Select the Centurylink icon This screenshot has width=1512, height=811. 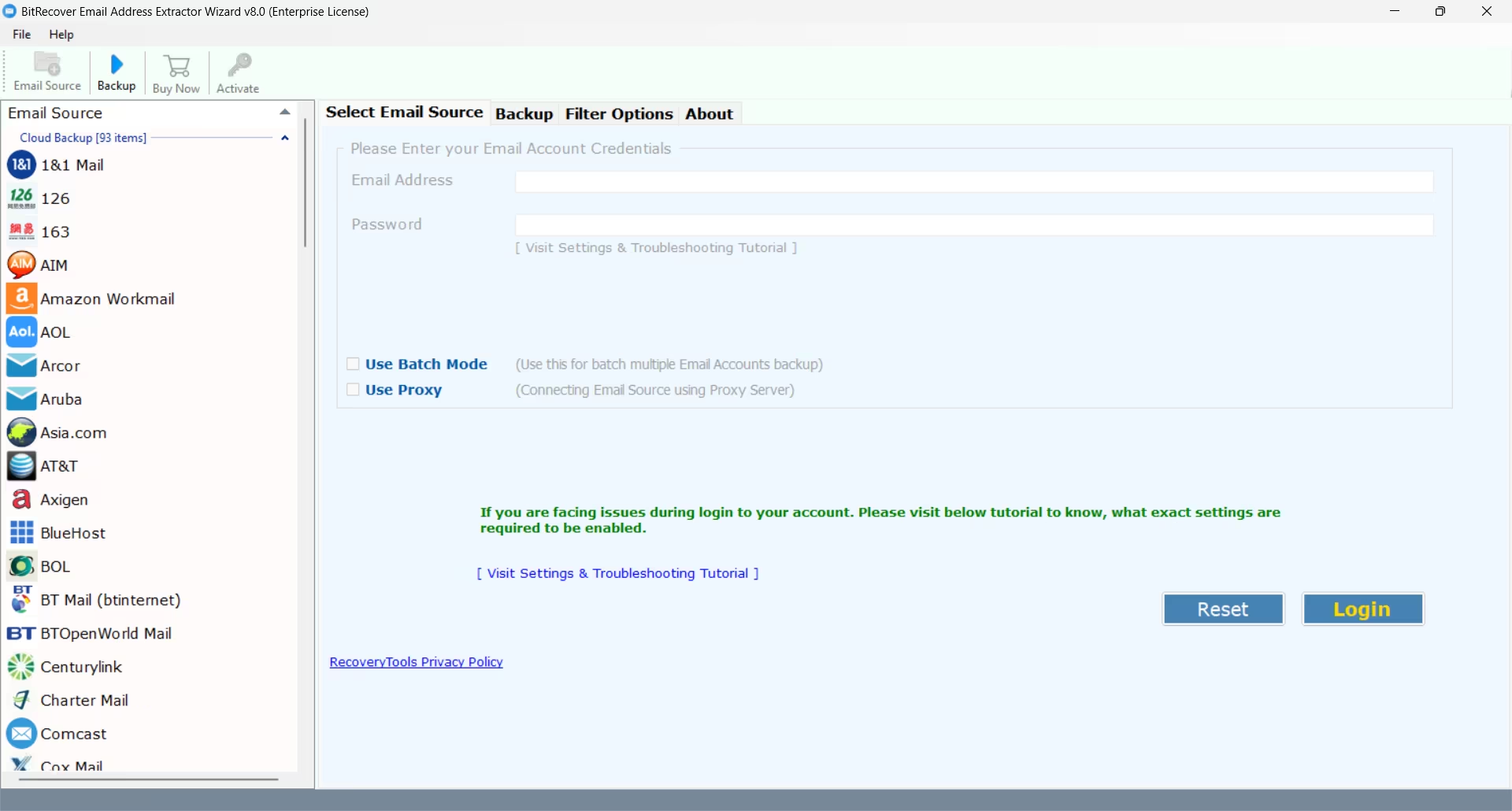(x=21, y=666)
